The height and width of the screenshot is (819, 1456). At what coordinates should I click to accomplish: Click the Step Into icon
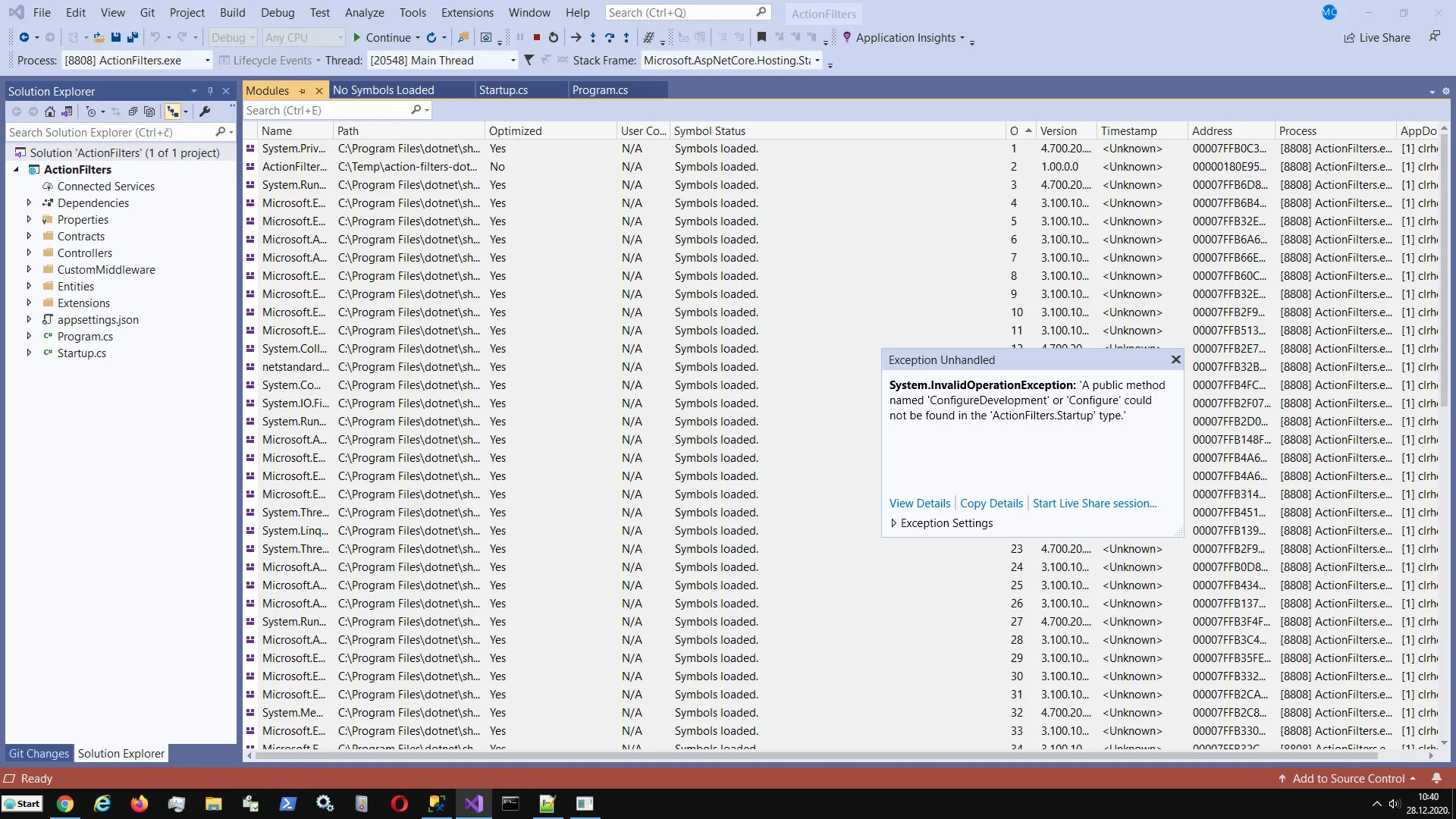pos(593,37)
